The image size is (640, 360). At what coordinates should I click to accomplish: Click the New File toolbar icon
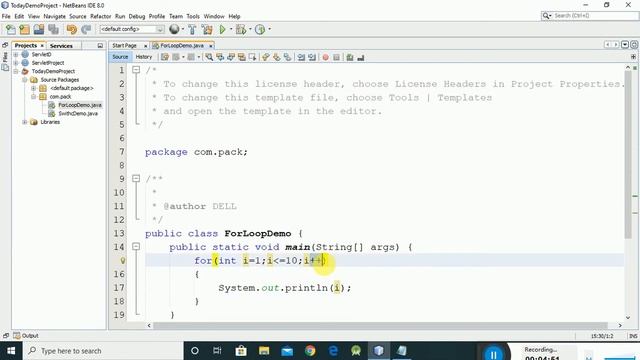(x=11, y=29)
